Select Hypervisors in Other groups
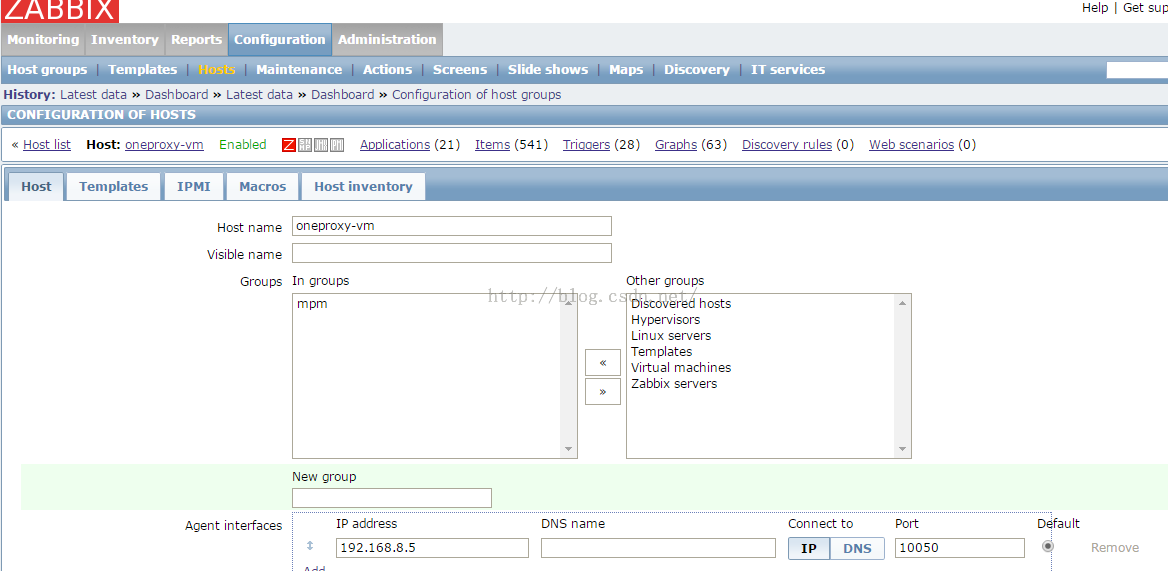Image resolution: width=1168 pixels, height=571 pixels. tap(665, 320)
